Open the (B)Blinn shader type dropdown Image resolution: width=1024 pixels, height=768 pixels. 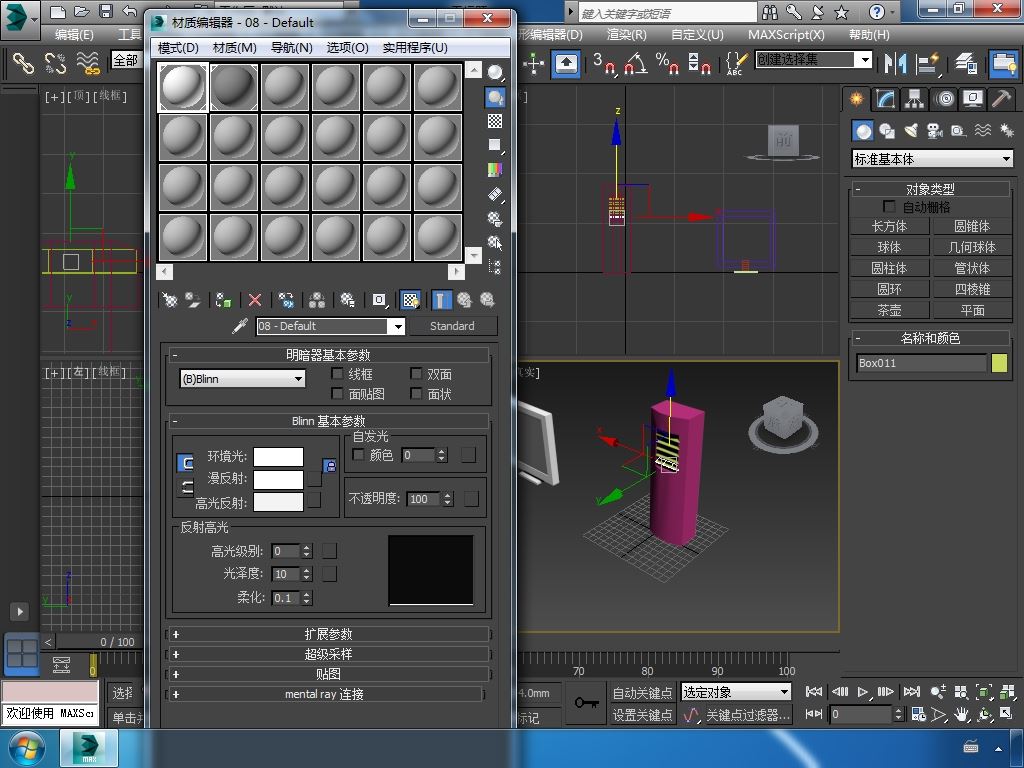[x=242, y=379]
